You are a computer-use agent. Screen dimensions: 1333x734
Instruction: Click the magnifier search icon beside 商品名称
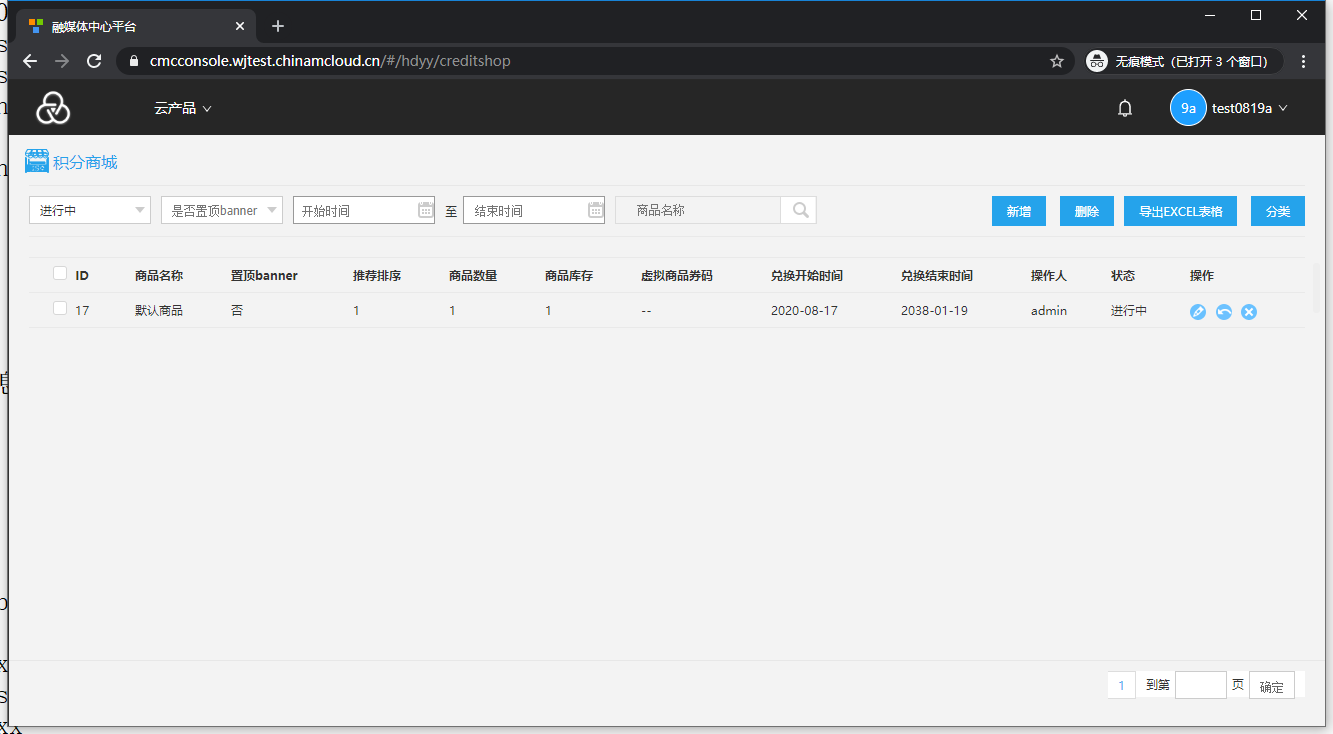pyautogui.click(x=800, y=210)
